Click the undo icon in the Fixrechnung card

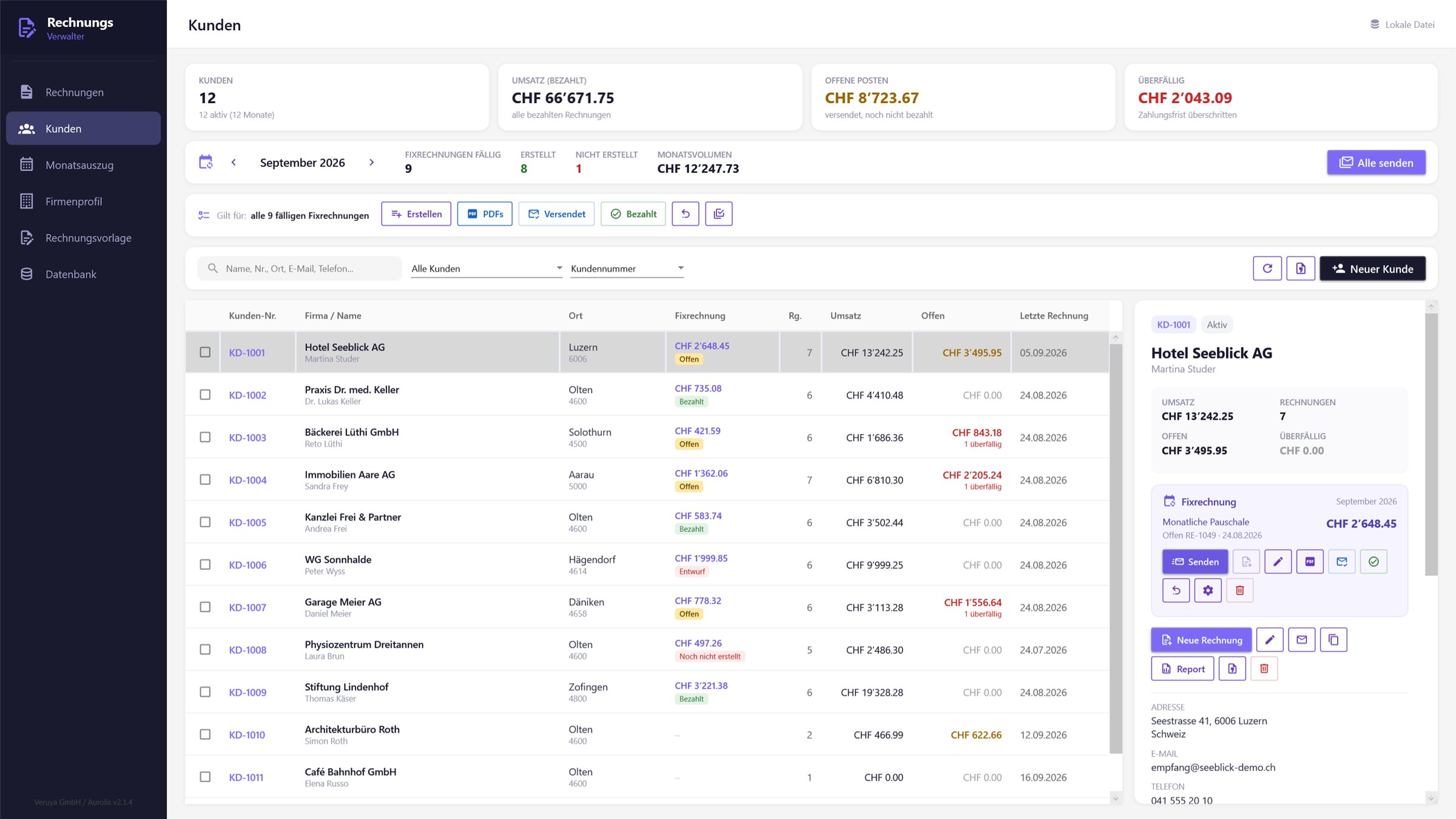point(1176,590)
